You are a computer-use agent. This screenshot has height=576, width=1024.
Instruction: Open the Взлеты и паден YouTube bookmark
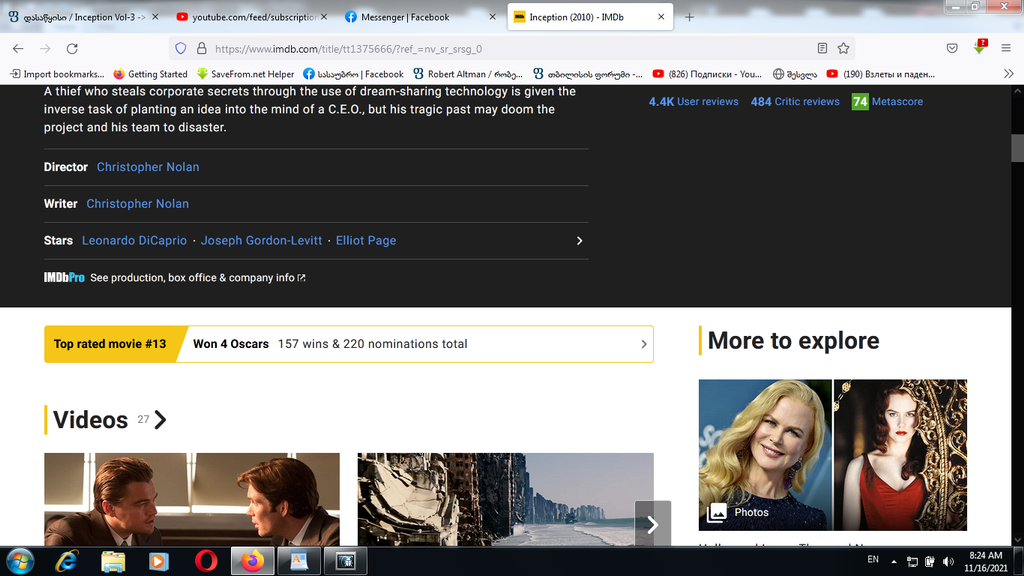pos(880,74)
